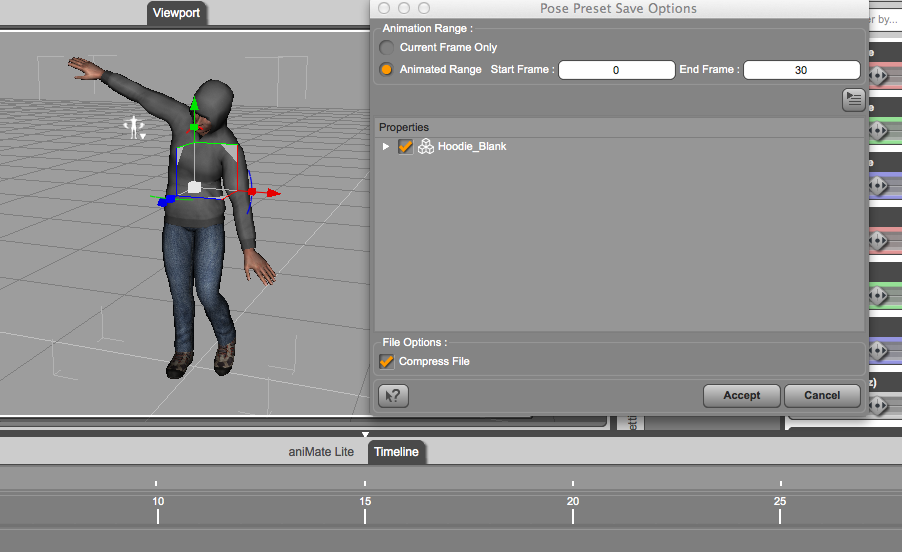Click the "Pose Preset Save Options" title
902x552 pixels.
click(618, 8)
